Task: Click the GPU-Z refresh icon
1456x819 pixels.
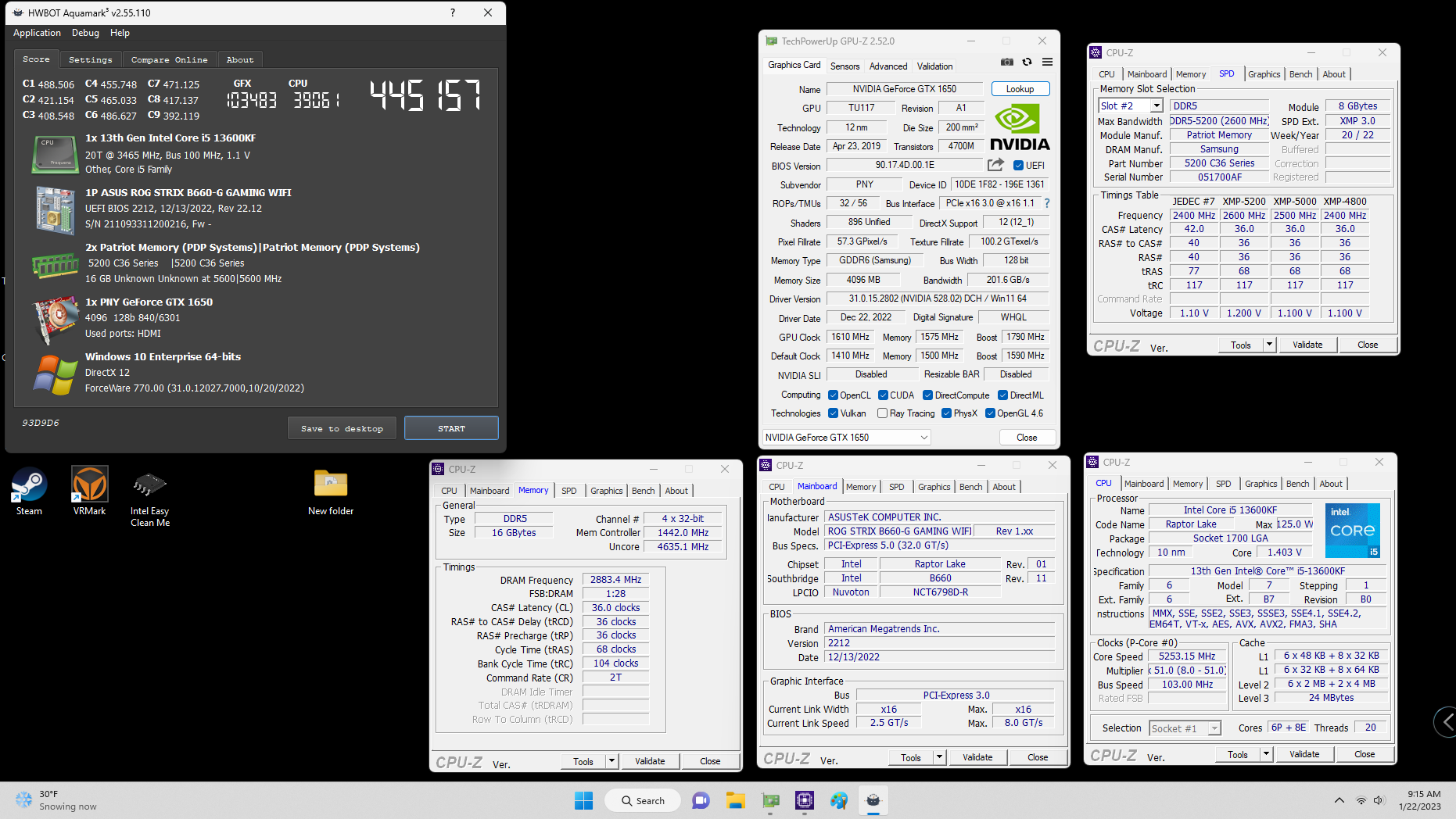Action: [x=1027, y=62]
